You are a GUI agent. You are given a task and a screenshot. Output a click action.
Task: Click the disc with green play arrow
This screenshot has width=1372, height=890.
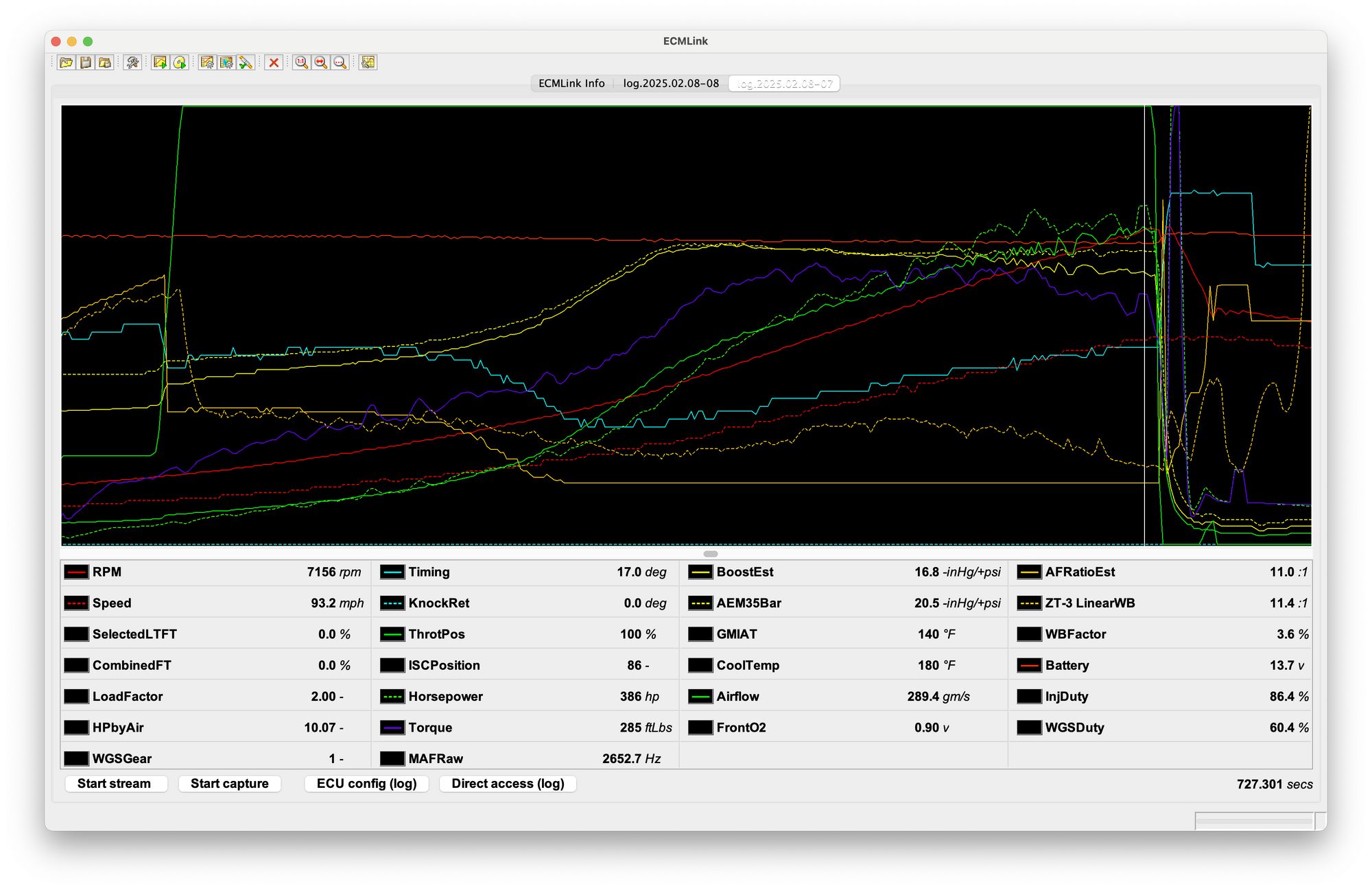(x=180, y=62)
